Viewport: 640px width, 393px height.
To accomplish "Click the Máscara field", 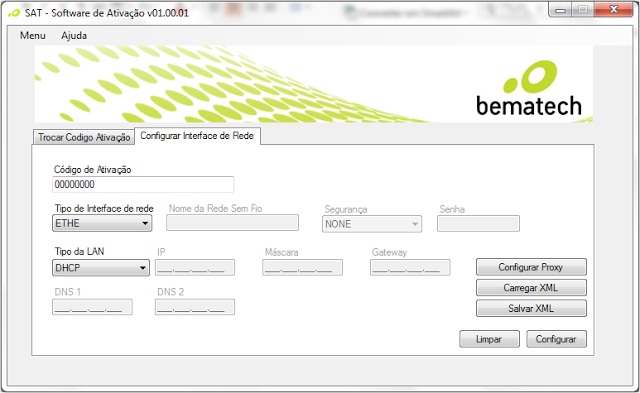I will click(302, 268).
